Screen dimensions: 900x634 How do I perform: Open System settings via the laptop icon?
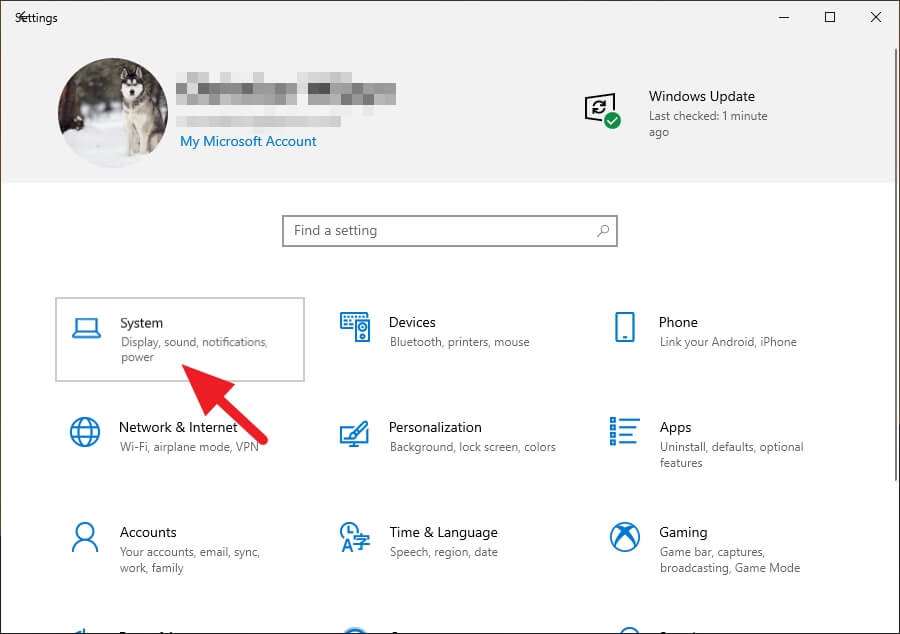(x=87, y=328)
